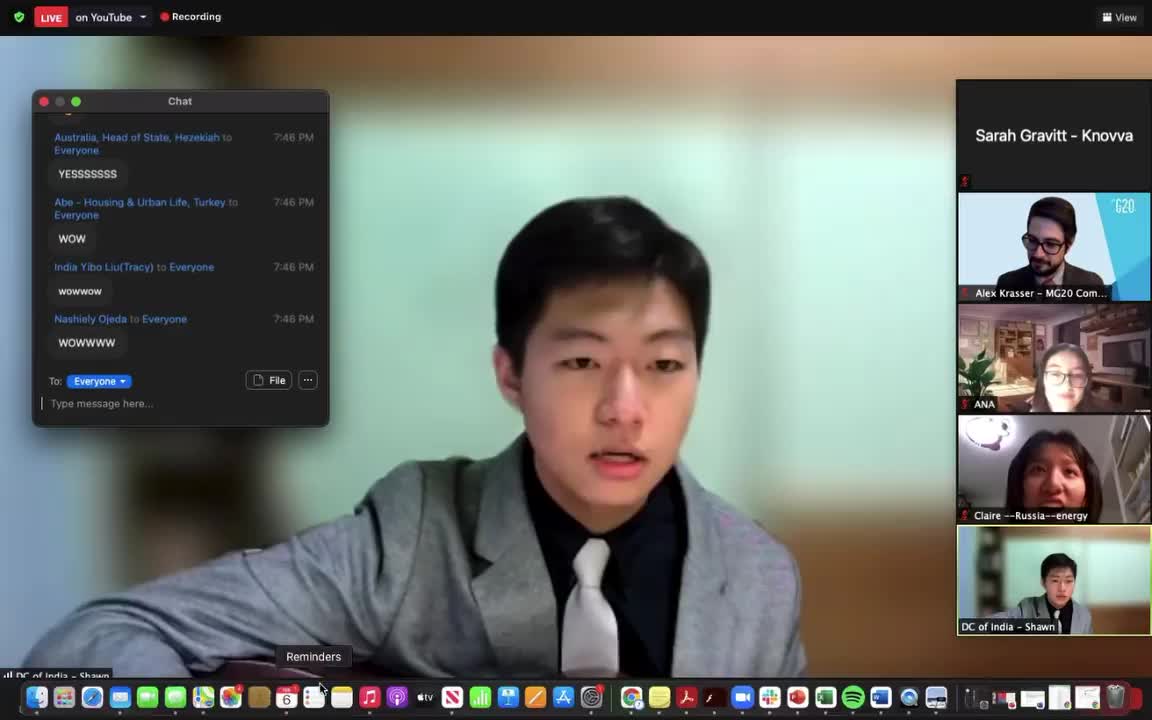Click the red LIVE badge
This screenshot has height=720, width=1152.
click(51, 17)
